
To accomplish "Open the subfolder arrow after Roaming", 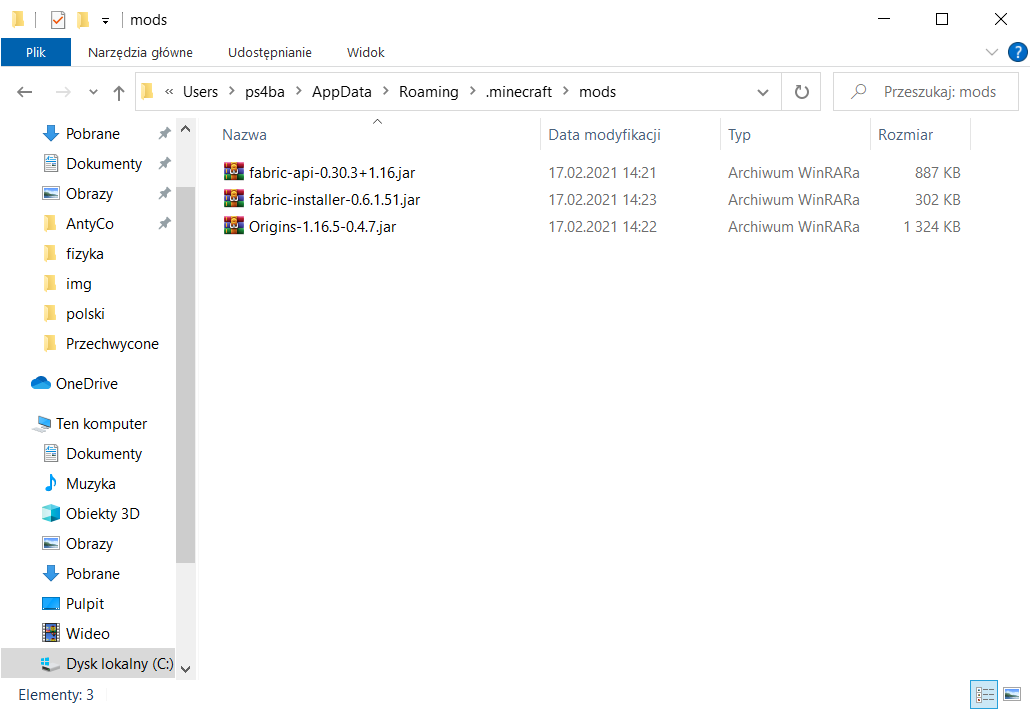I will (472, 91).
